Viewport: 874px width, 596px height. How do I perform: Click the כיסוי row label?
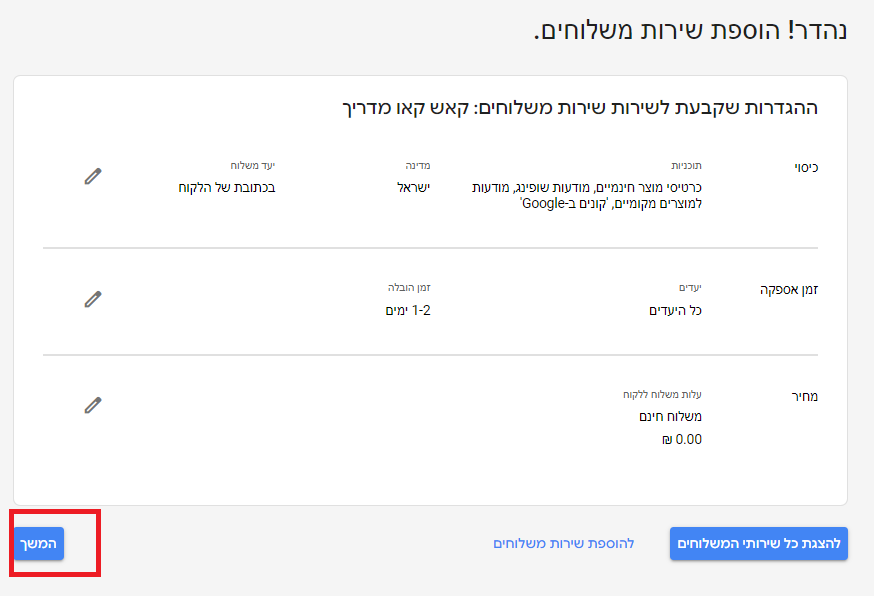[x=806, y=167]
